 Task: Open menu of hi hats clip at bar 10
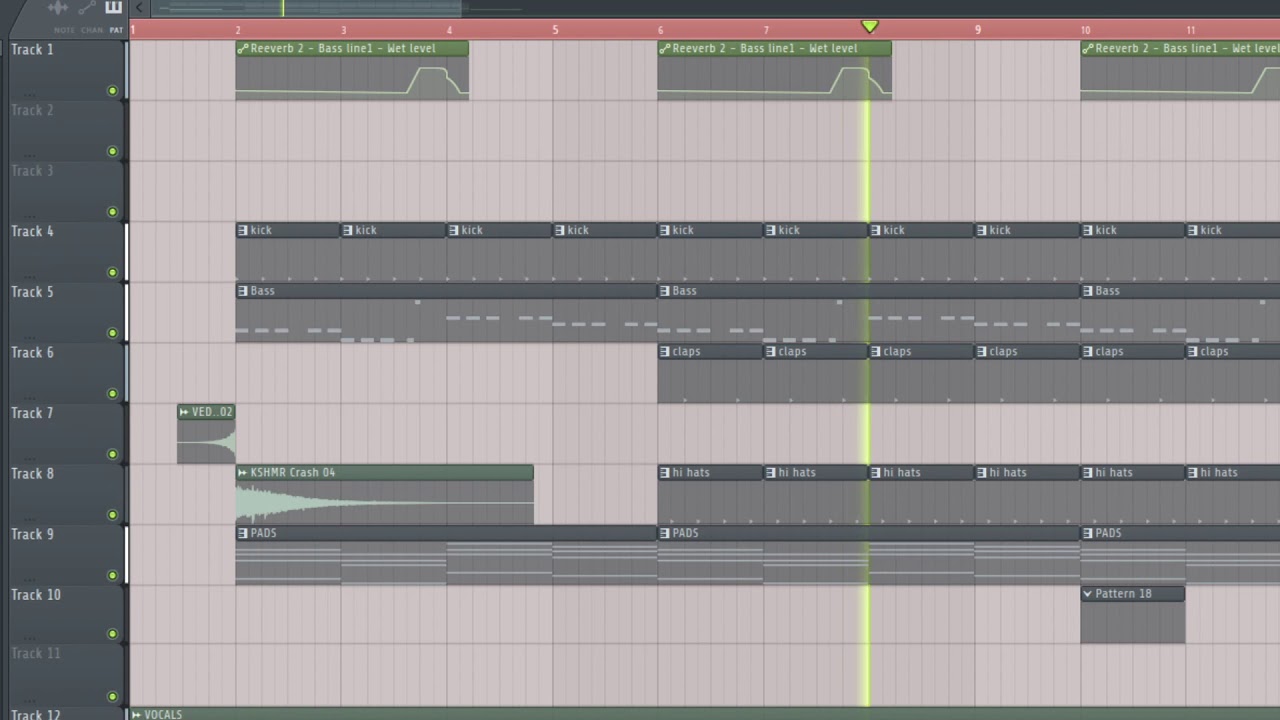click(x=1088, y=473)
